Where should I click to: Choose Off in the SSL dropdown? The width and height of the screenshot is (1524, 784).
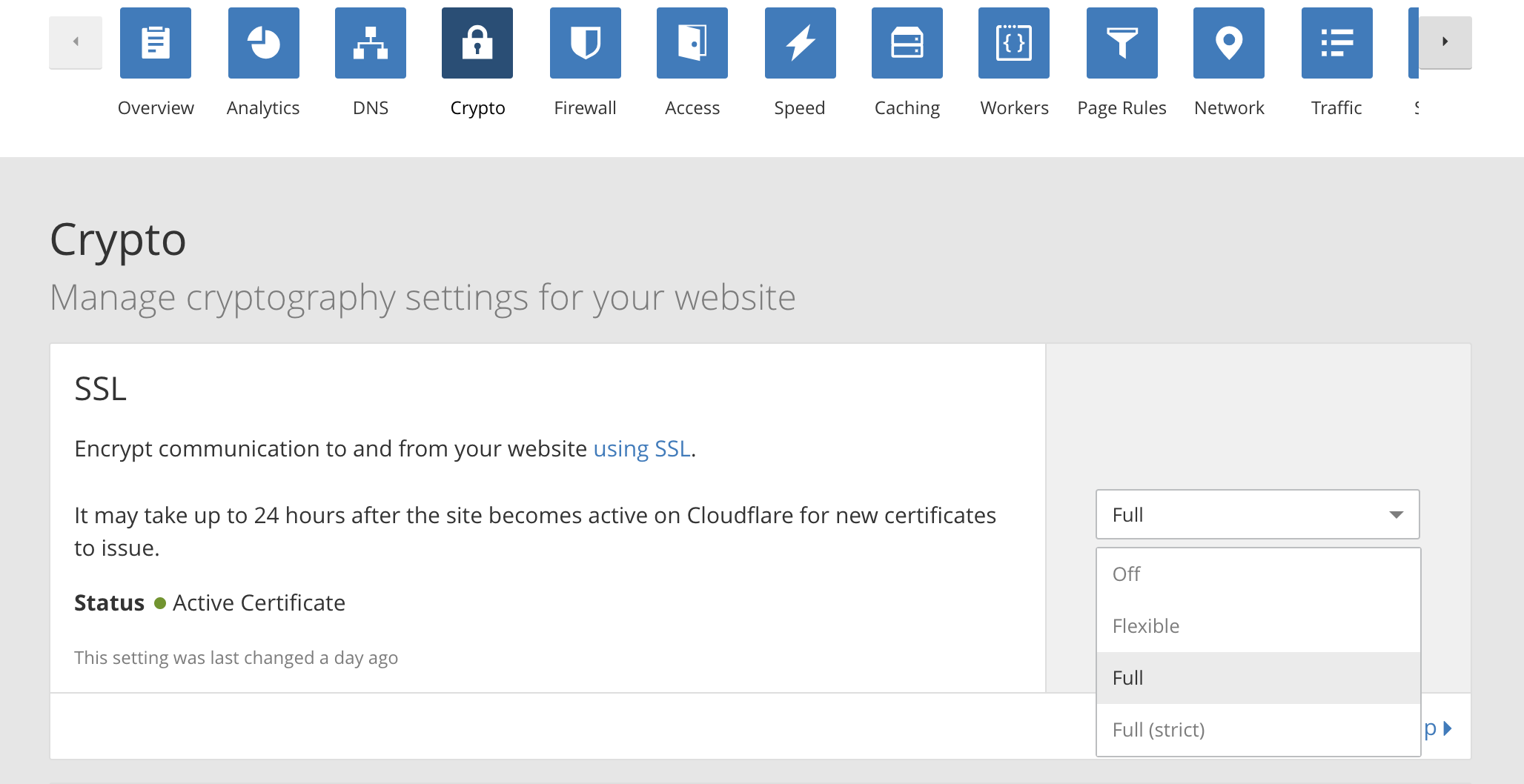[1257, 574]
